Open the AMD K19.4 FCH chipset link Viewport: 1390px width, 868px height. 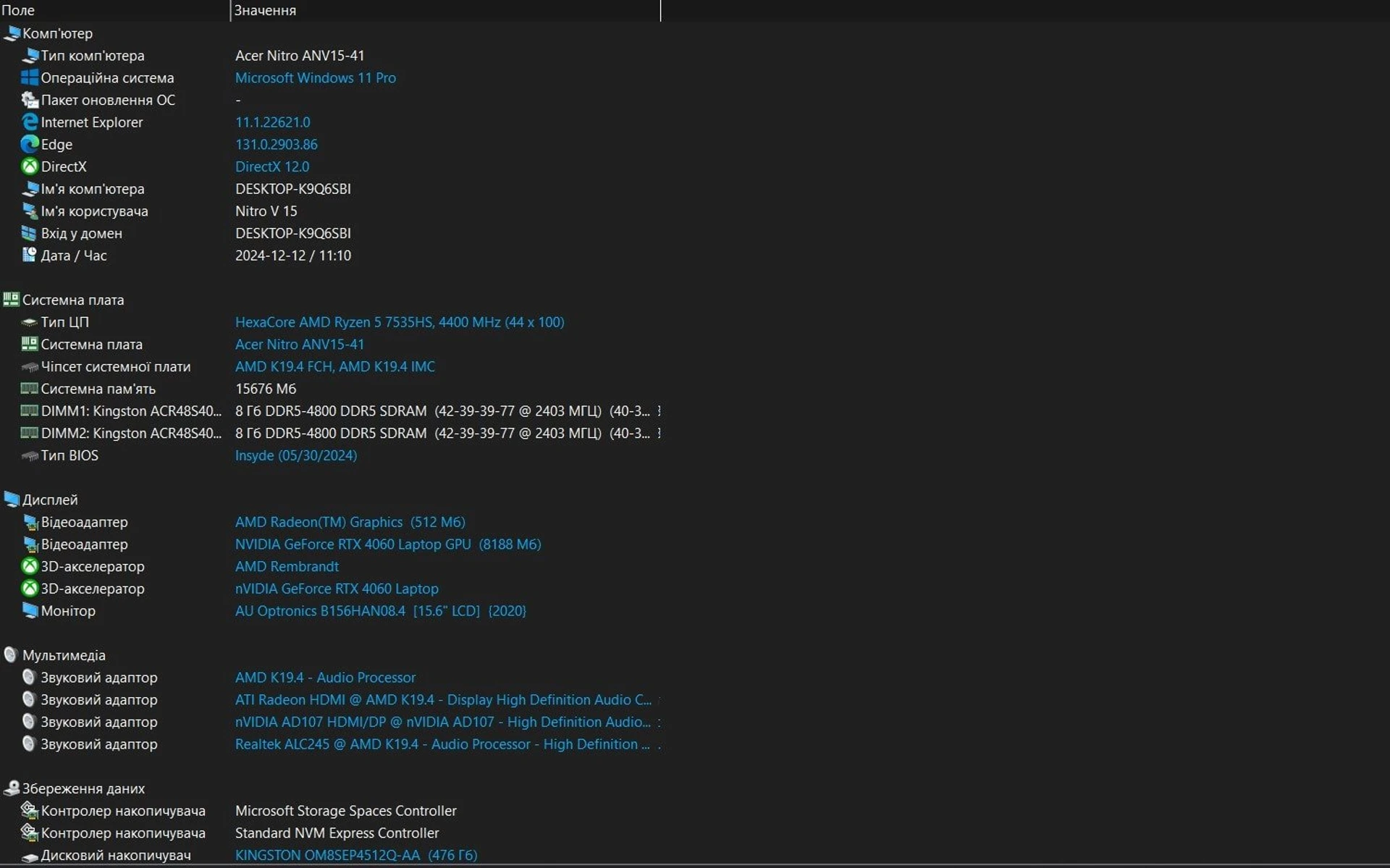click(x=335, y=367)
